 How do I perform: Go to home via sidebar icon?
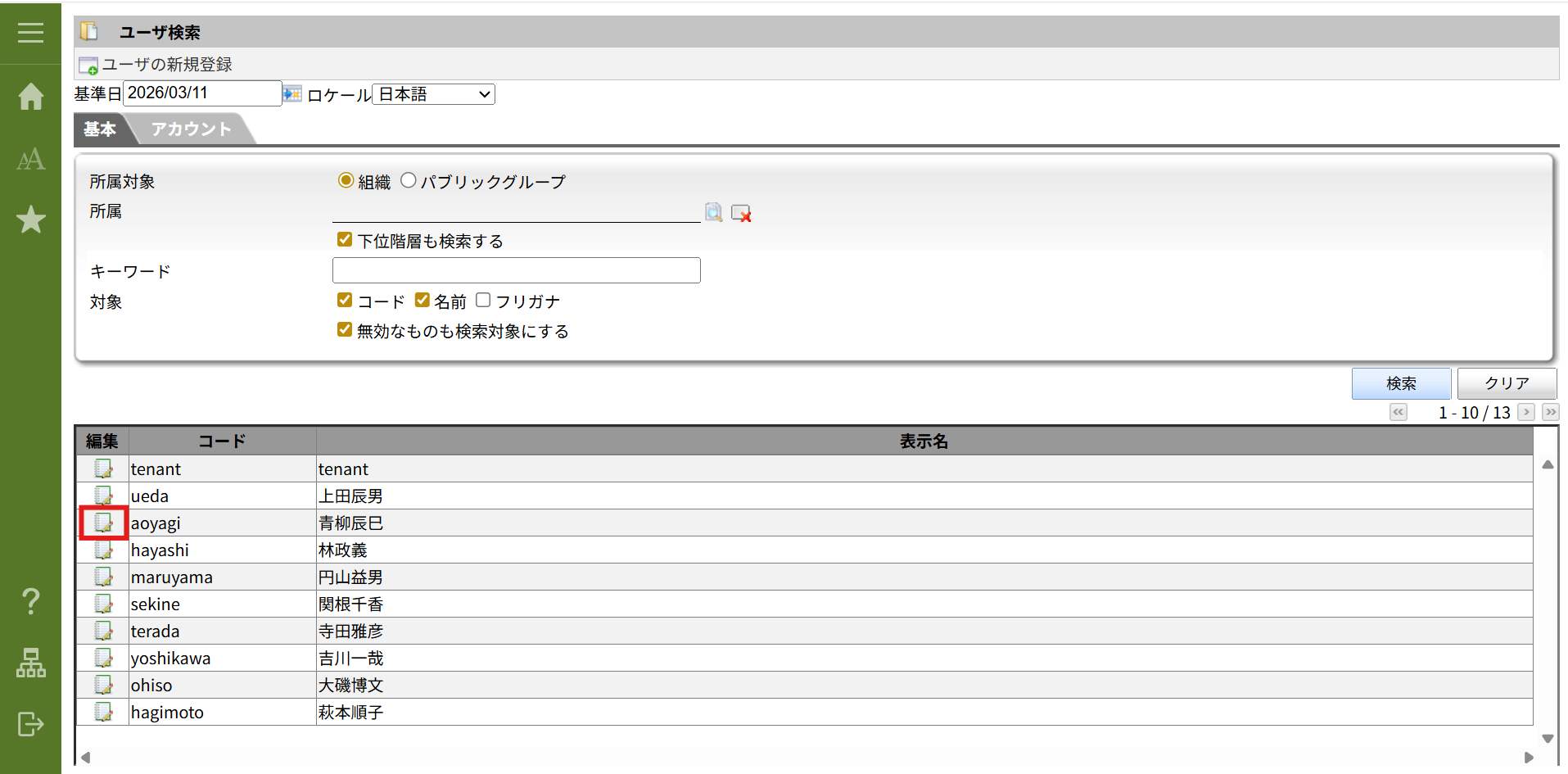pyautogui.click(x=30, y=97)
